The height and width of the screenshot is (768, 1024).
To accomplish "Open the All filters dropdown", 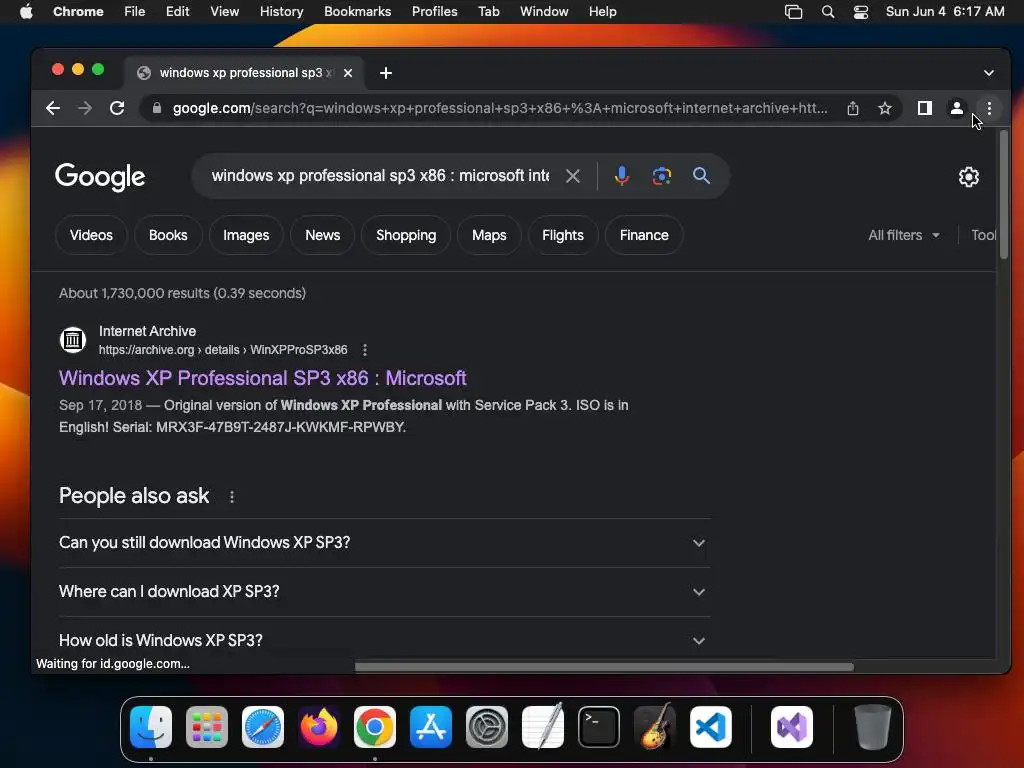I will [904, 235].
